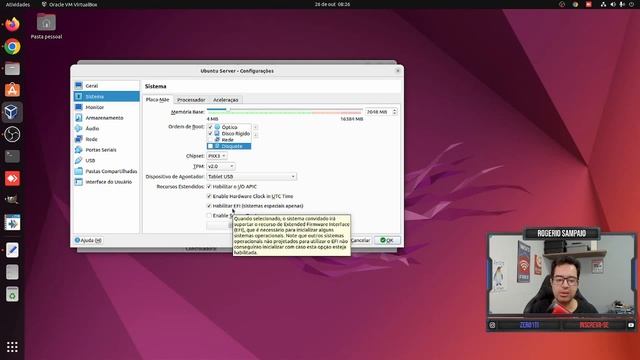This screenshot has width=640, height=360.
Task: Enable Disquete in boot order
Action: (x=210, y=146)
